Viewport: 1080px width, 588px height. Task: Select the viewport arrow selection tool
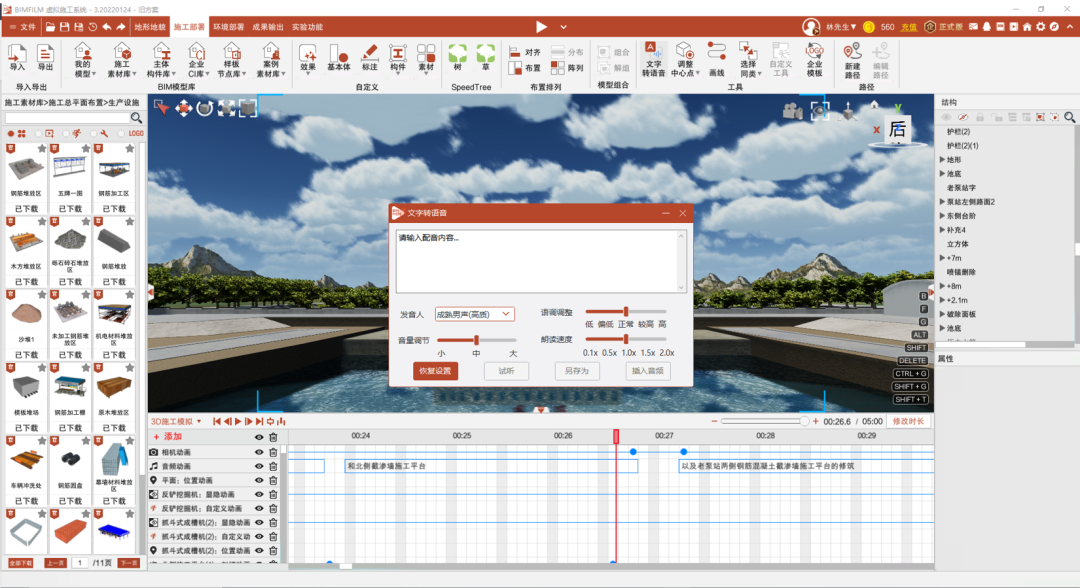161,107
